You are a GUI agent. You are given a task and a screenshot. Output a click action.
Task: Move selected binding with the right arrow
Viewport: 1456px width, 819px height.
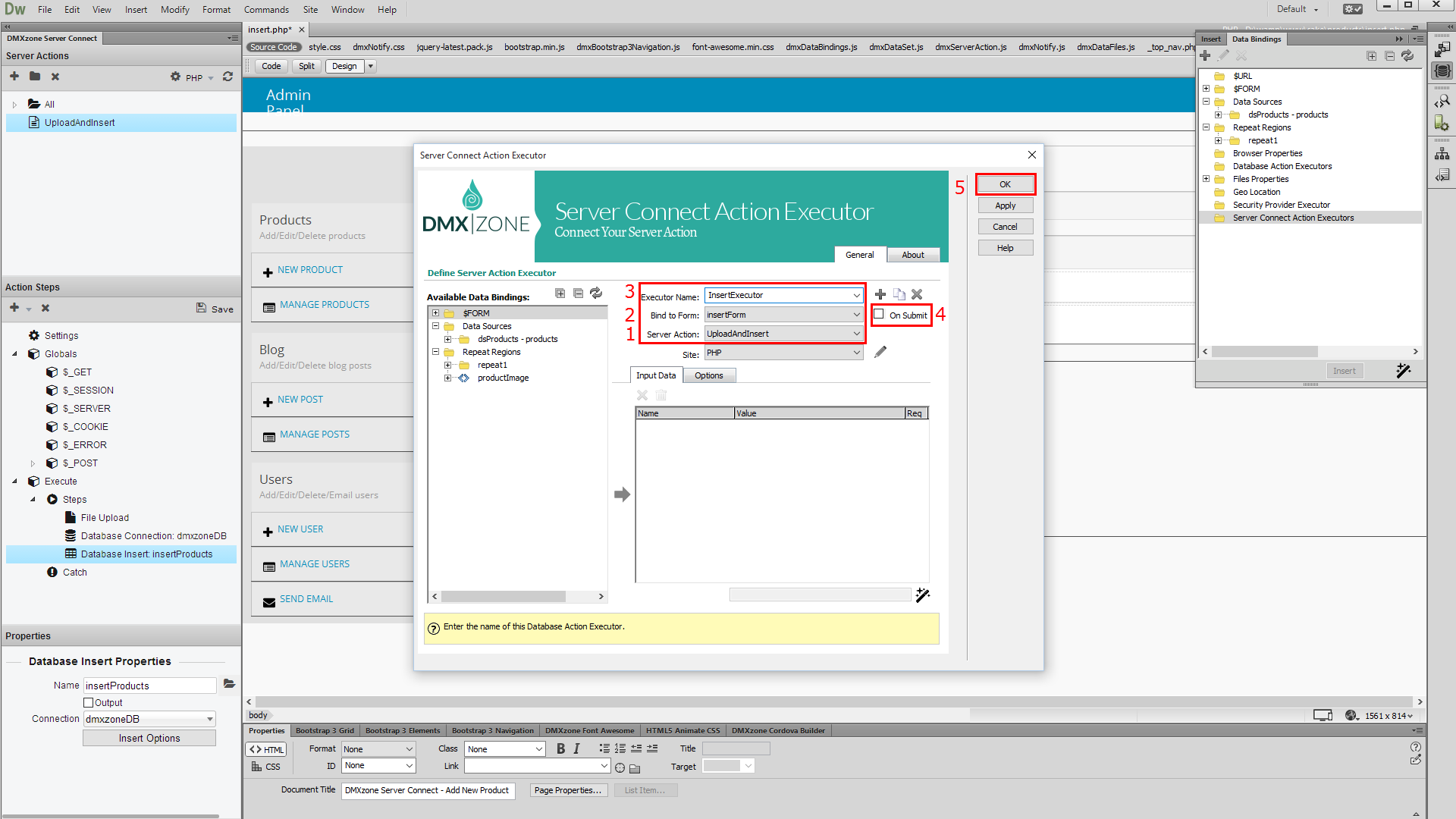pos(622,494)
